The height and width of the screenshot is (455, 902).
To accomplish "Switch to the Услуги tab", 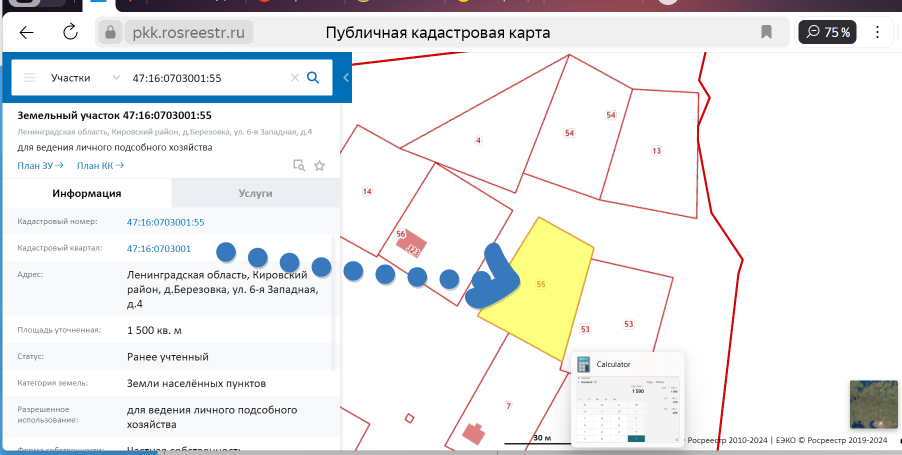I will point(255,193).
